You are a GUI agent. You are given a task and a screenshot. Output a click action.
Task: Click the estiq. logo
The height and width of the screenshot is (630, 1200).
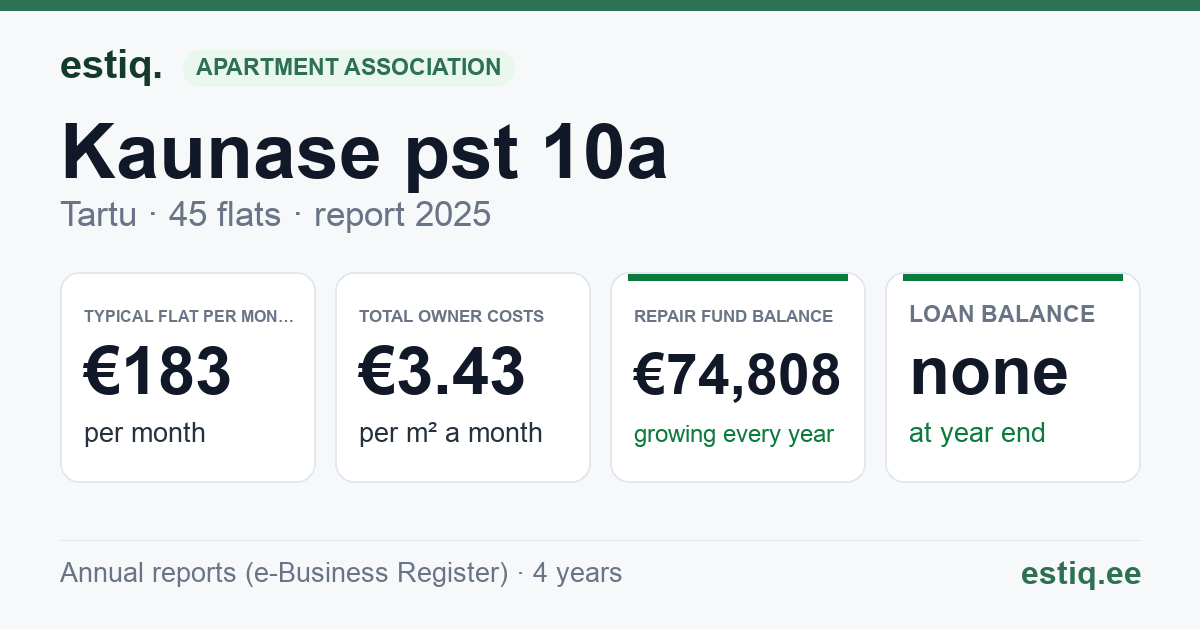(x=111, y=66)
